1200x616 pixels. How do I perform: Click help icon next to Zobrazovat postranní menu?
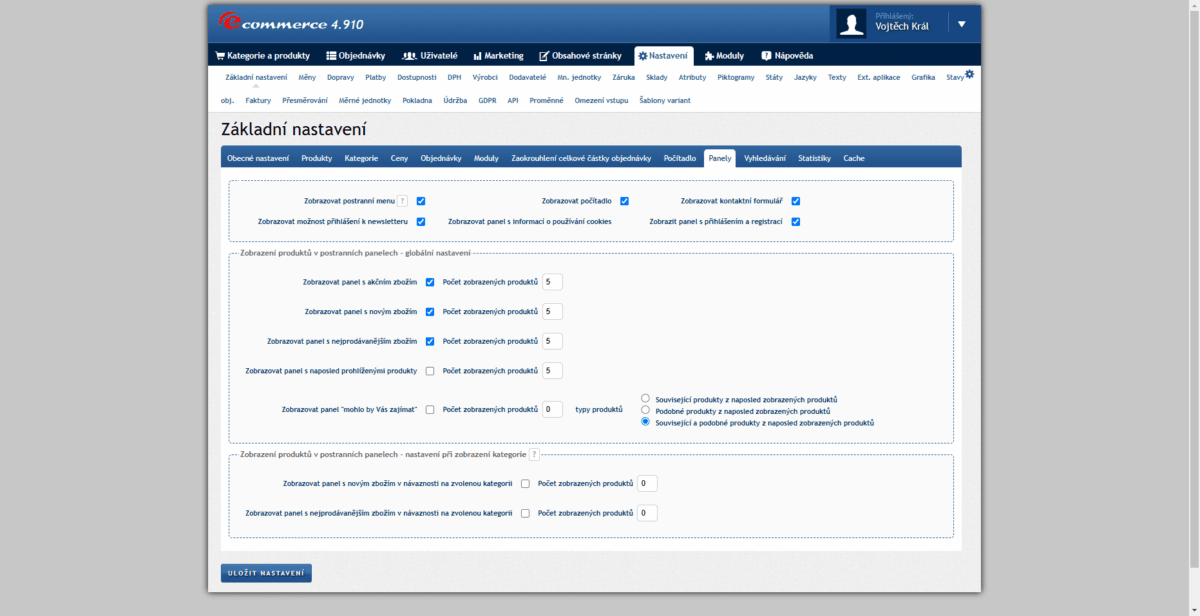click(402, 201)
